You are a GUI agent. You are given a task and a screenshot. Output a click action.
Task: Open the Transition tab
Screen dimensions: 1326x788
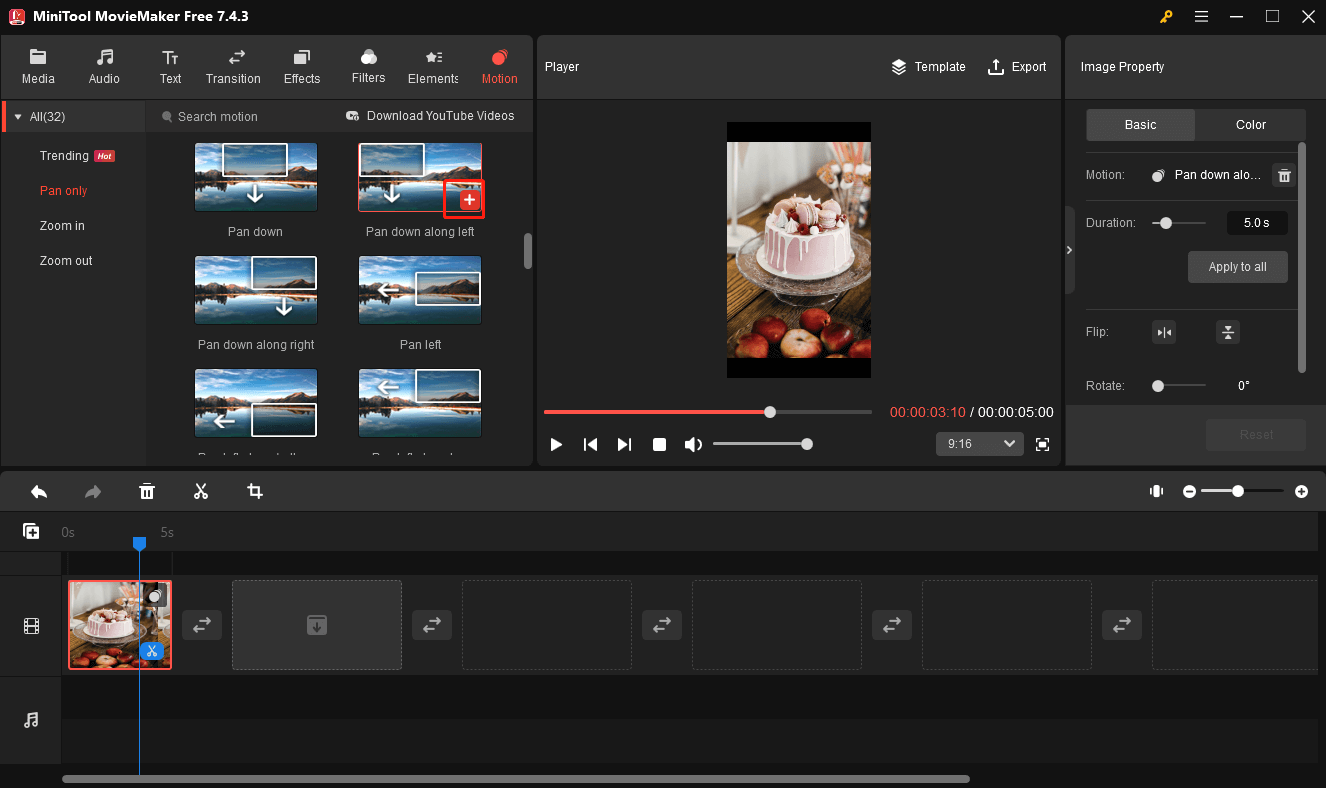click(x=233, y=67)
